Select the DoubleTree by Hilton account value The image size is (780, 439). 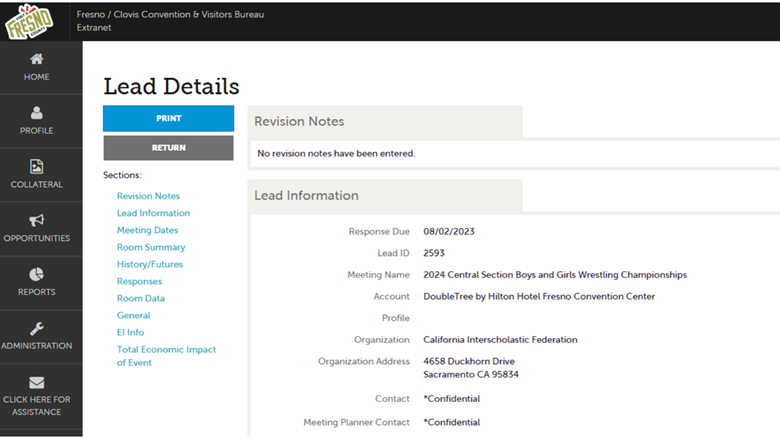coord(539,296)
